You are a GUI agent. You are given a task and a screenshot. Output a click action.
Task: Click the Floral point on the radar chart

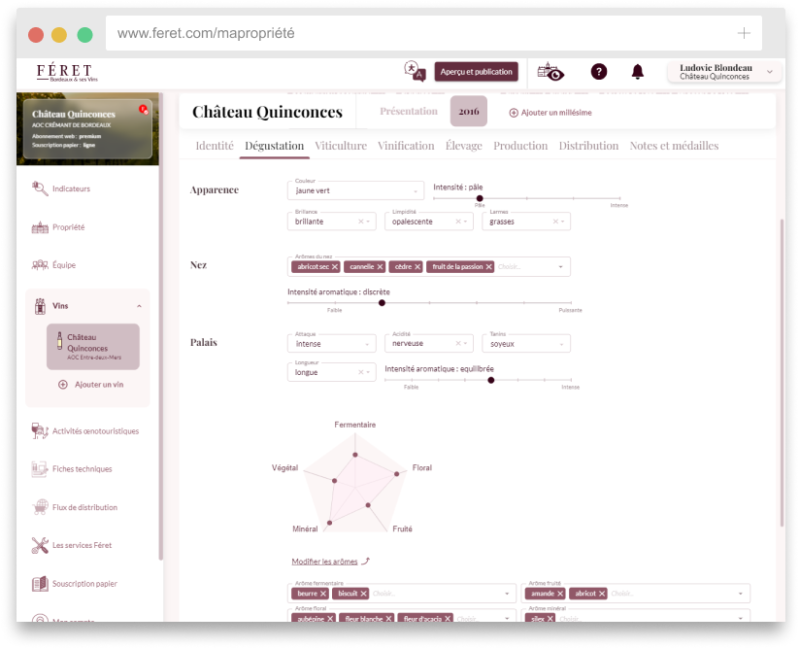point(396,474)
